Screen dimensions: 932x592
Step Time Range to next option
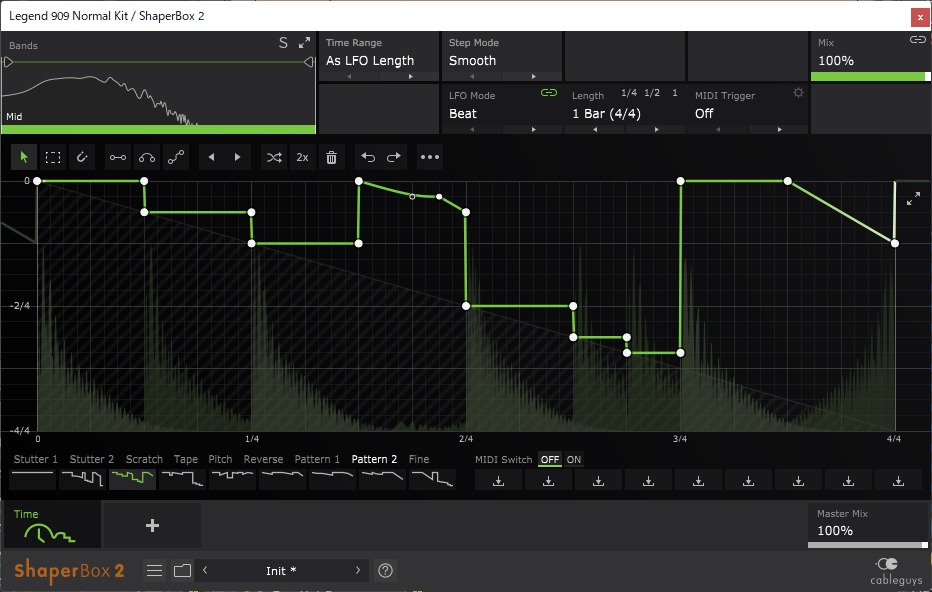(x=410, y=77)
